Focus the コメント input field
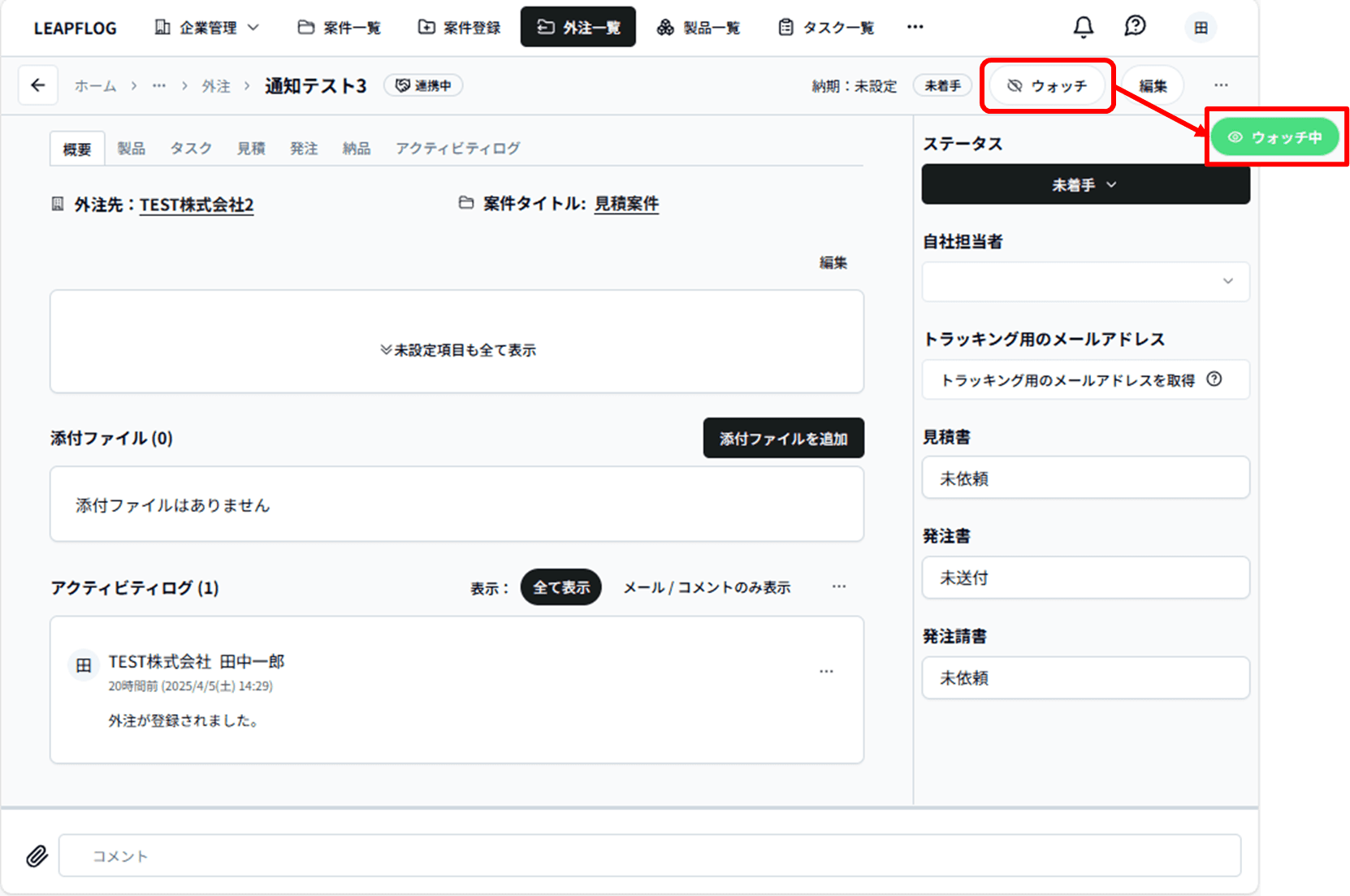This screenshot has height=896, width=1350. click(x=650, y=855)
